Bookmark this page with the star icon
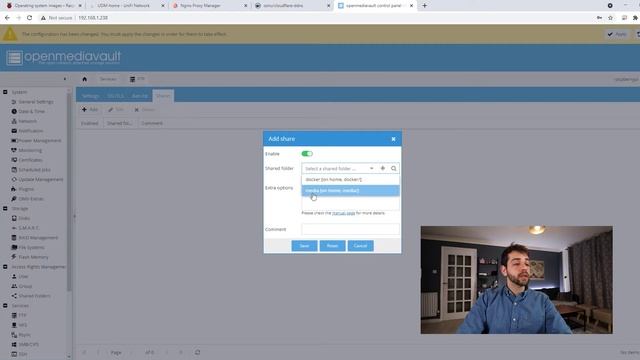This screenshot has height=360, width=640. tap(610, 18)
